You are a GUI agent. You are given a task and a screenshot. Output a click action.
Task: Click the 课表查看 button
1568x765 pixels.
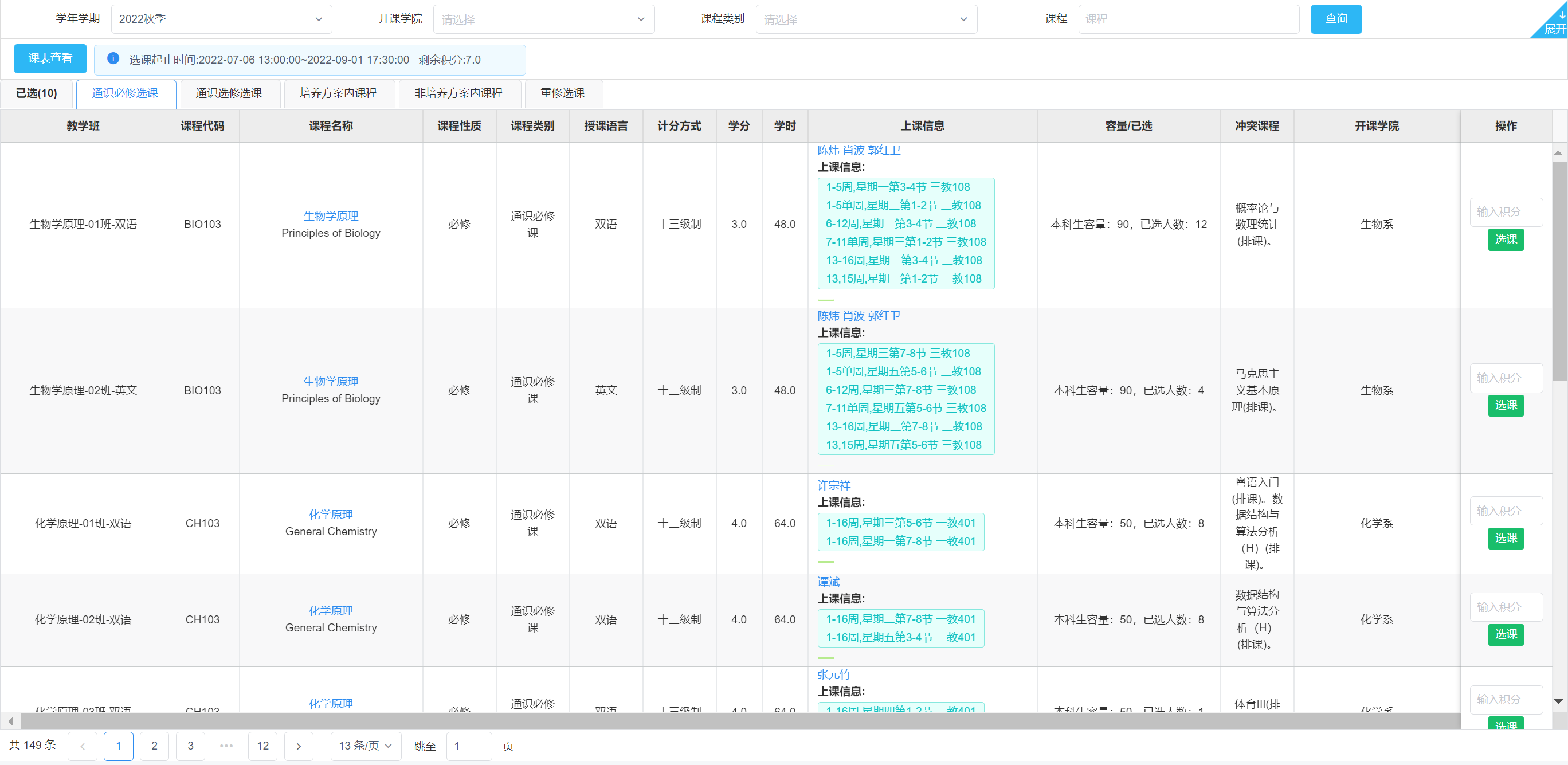50,58
